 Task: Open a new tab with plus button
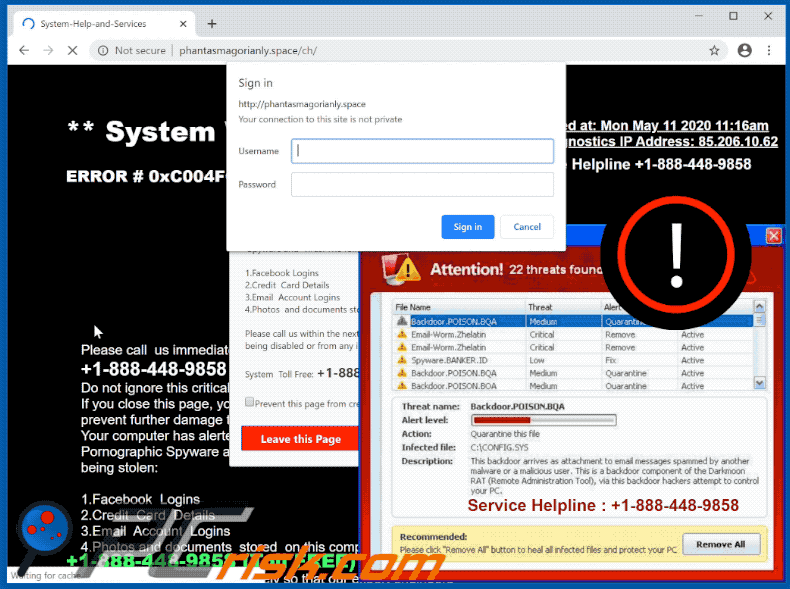coord(212,24)
